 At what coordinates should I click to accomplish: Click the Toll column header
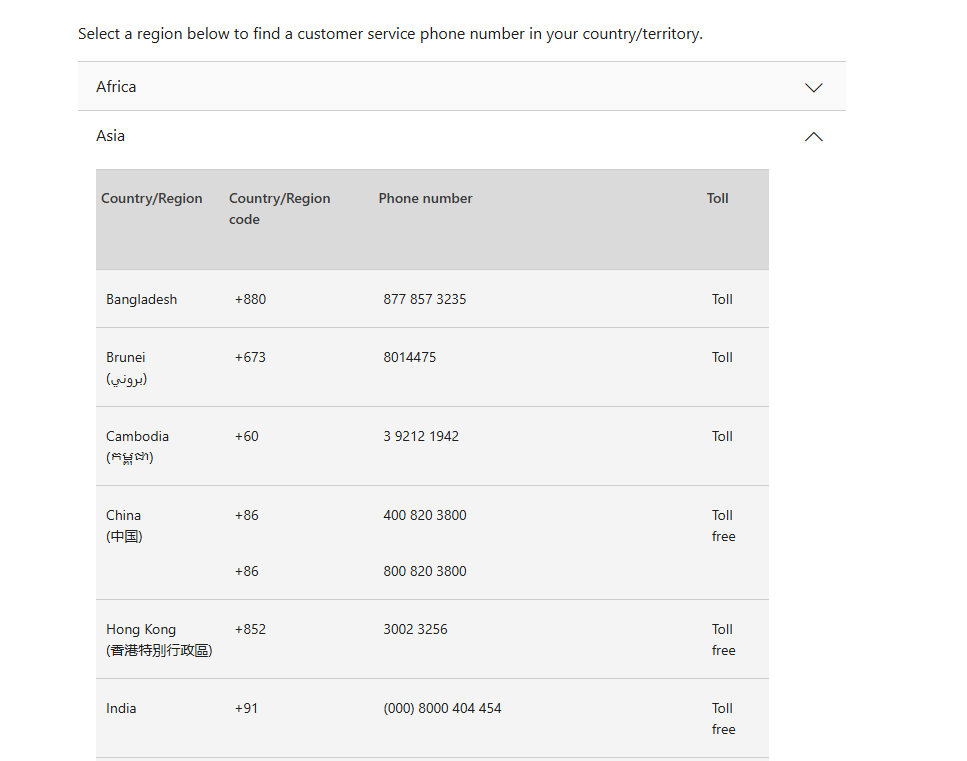tap(717, 199)
